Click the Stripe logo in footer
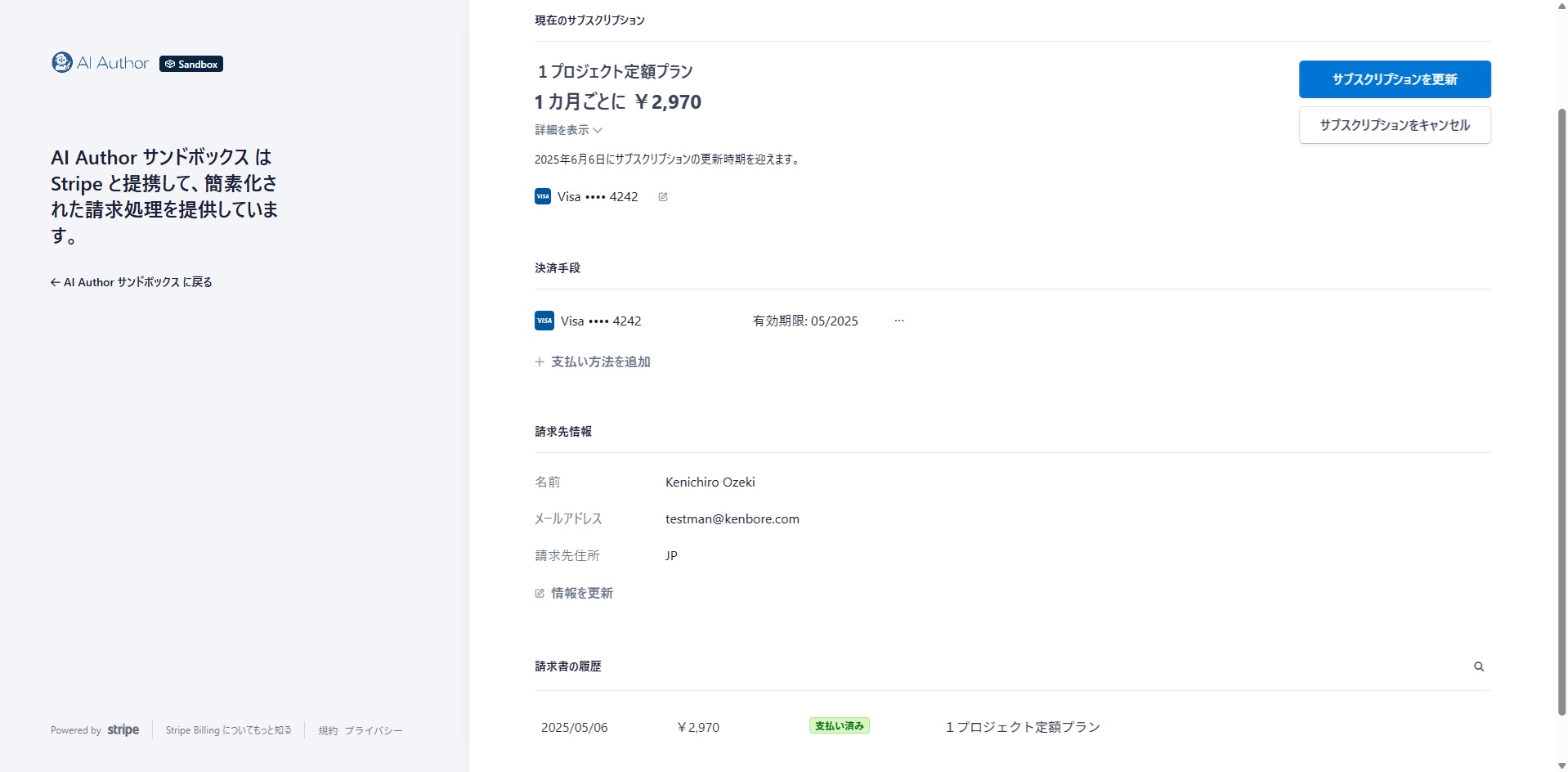 (123, 729)
